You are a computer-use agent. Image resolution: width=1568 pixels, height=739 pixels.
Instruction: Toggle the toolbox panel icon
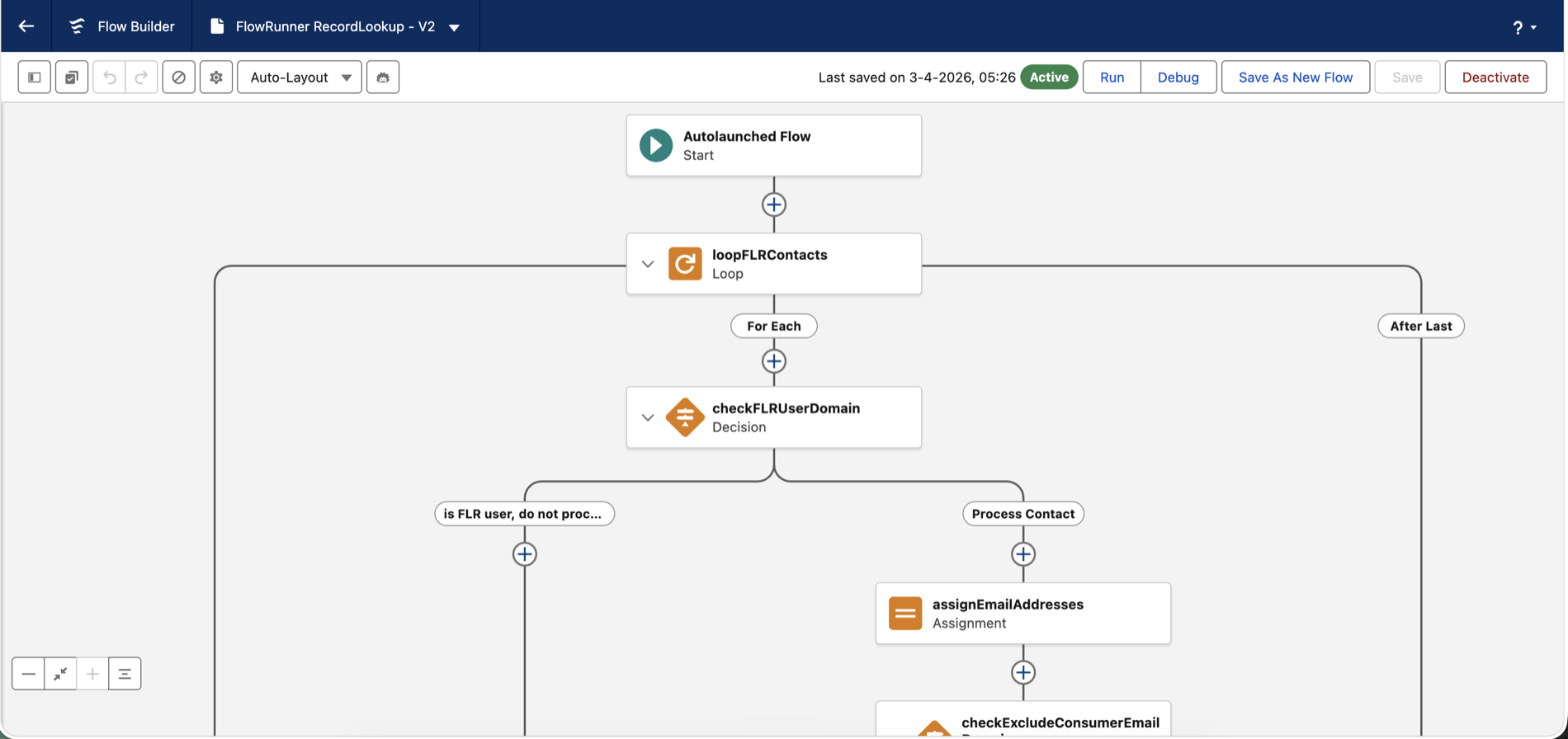35,78
